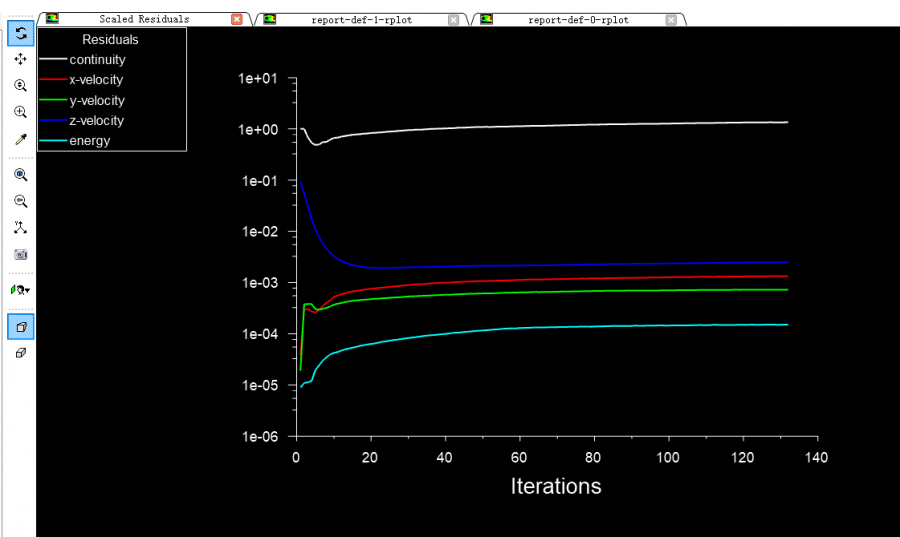
Task: Take a screenshot with camera icon
Action: pos(20,254)
